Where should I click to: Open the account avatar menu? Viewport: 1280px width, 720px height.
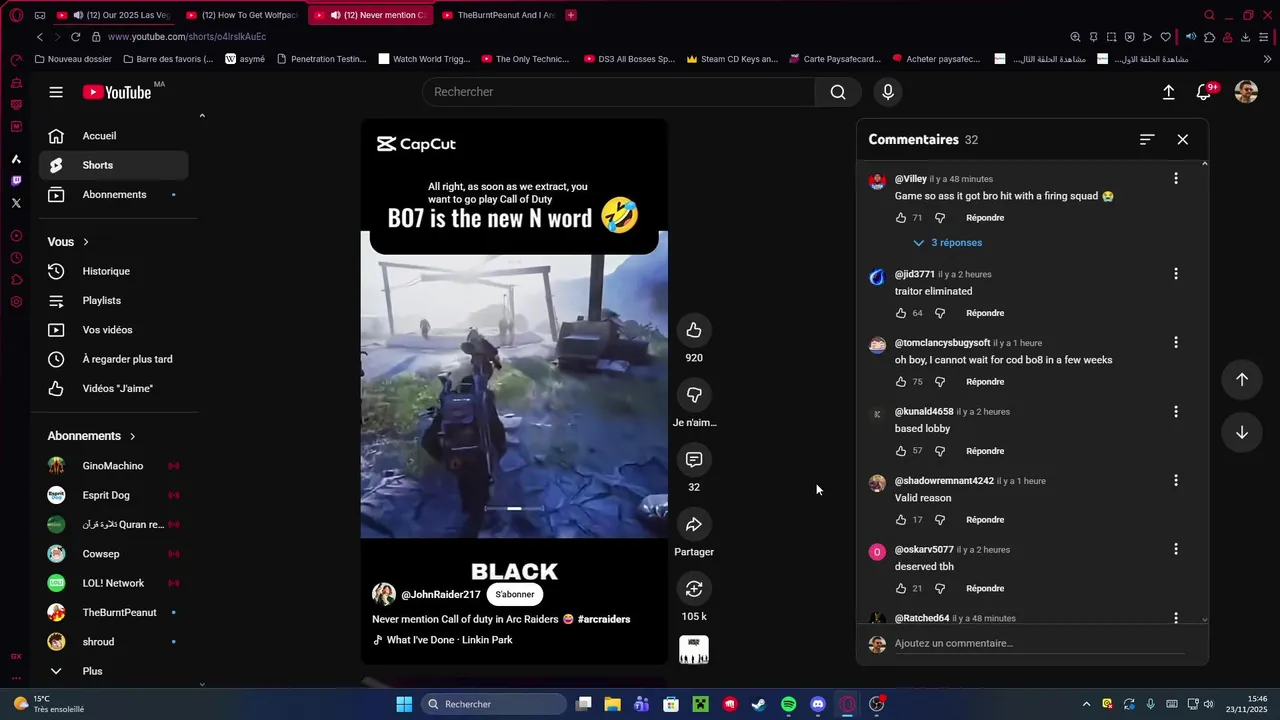pos(1246,92)
